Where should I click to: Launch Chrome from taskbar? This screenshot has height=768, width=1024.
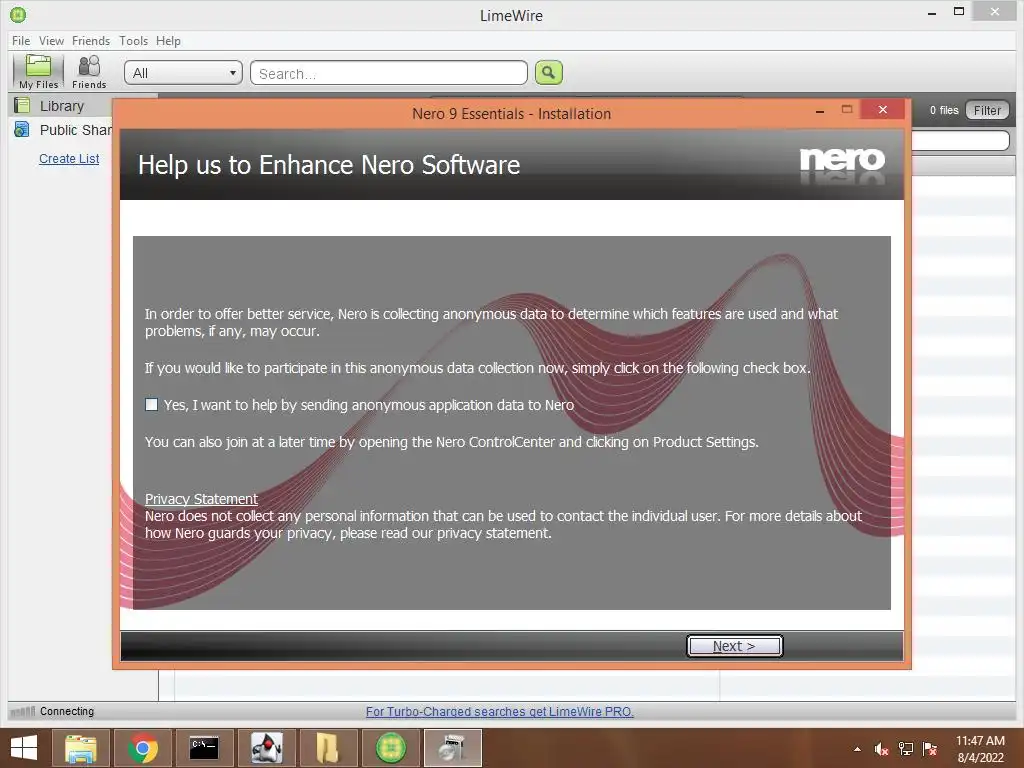click(x=142, y=748)
